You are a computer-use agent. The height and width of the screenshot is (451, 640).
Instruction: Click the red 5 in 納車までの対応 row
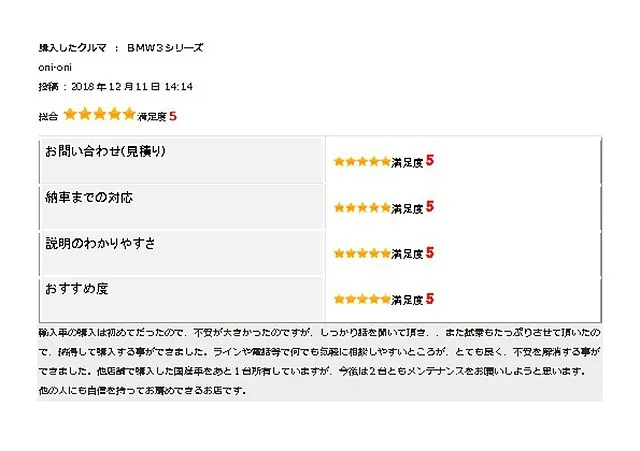429,207
